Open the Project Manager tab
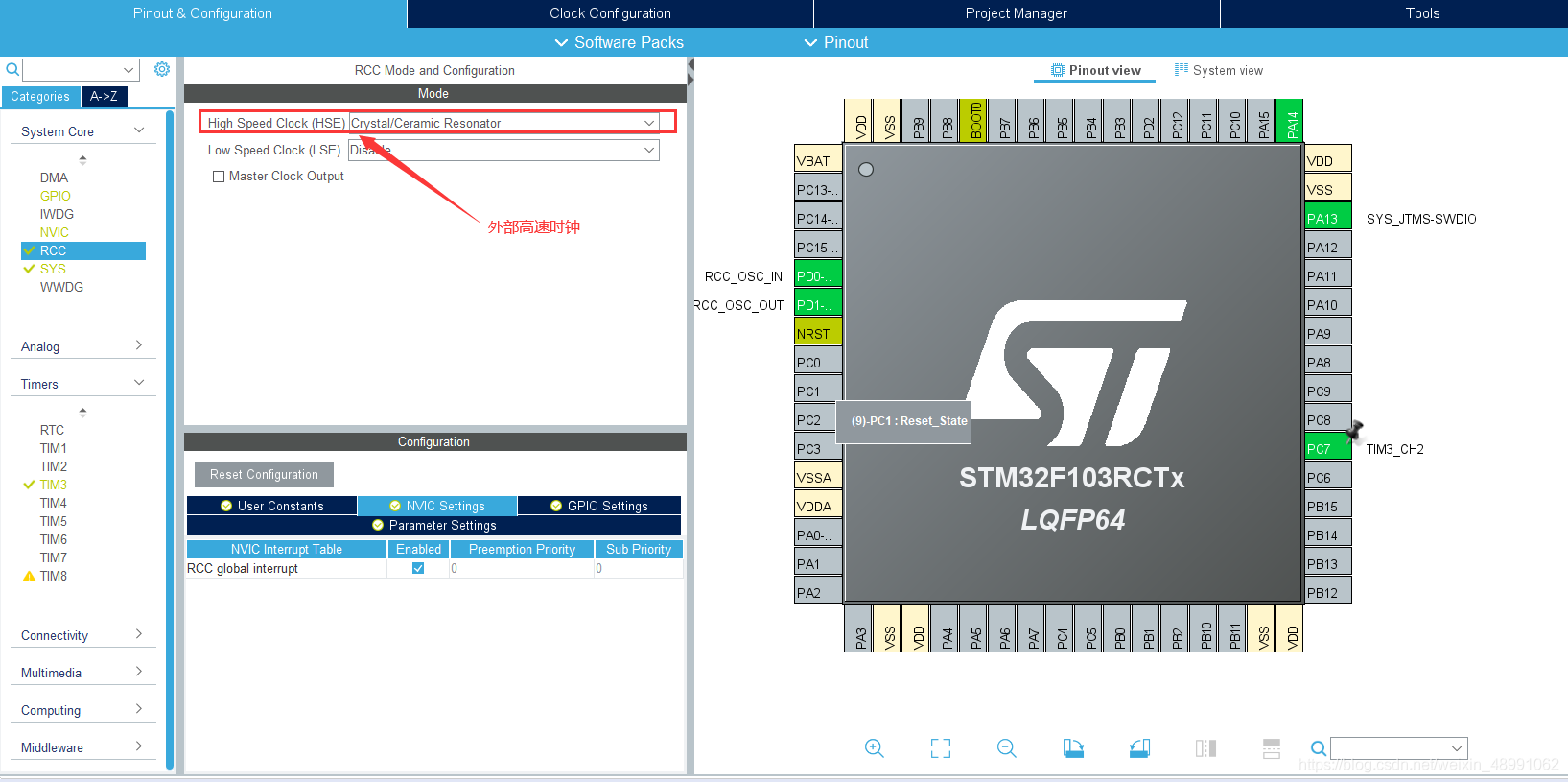 [x=1017, y=13]
